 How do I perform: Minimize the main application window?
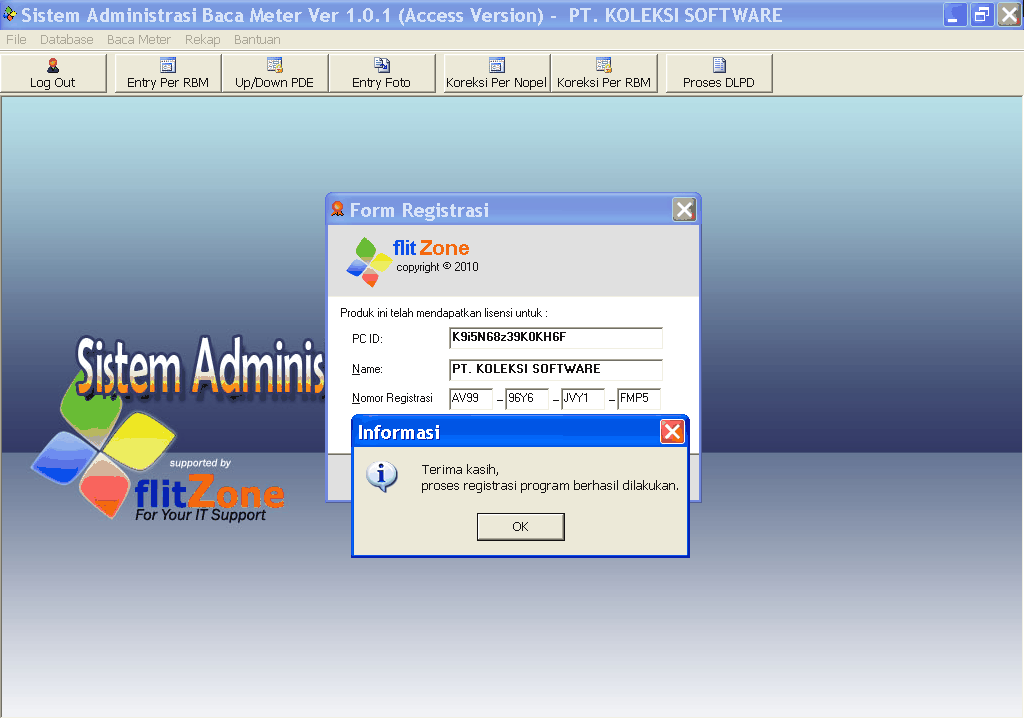click(955, 15)
